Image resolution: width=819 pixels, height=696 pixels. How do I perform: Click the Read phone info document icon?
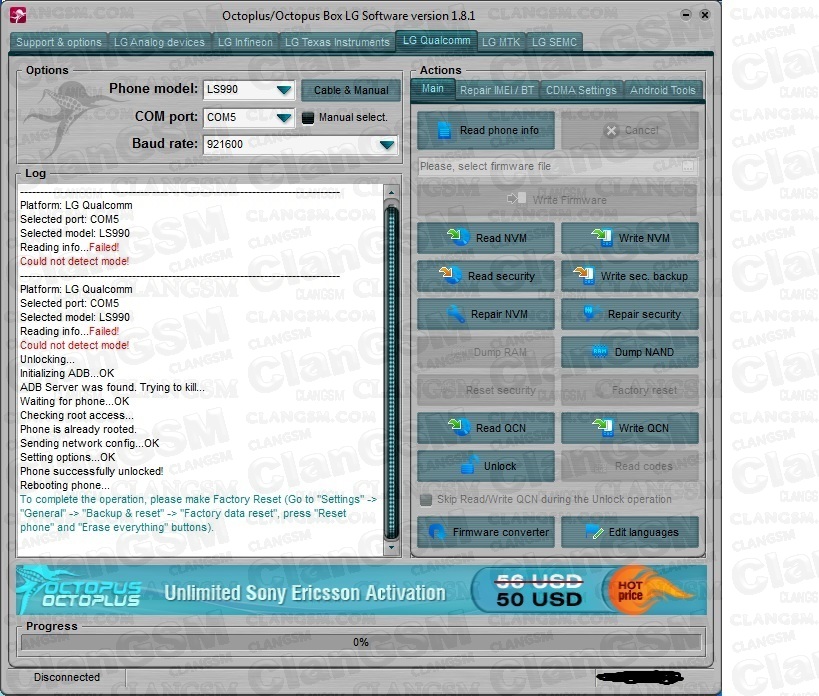[x=444, y=129]
